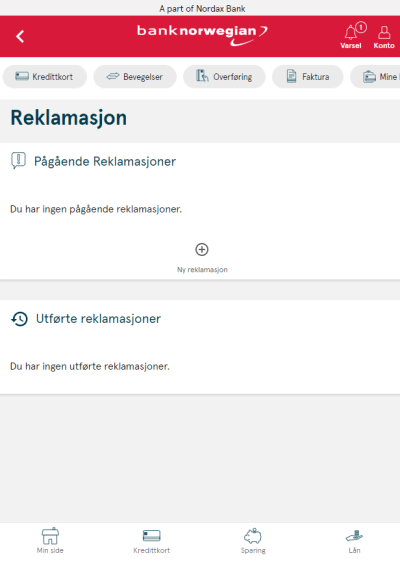Open the Lån tab in bottom navigation

(354, 542)
